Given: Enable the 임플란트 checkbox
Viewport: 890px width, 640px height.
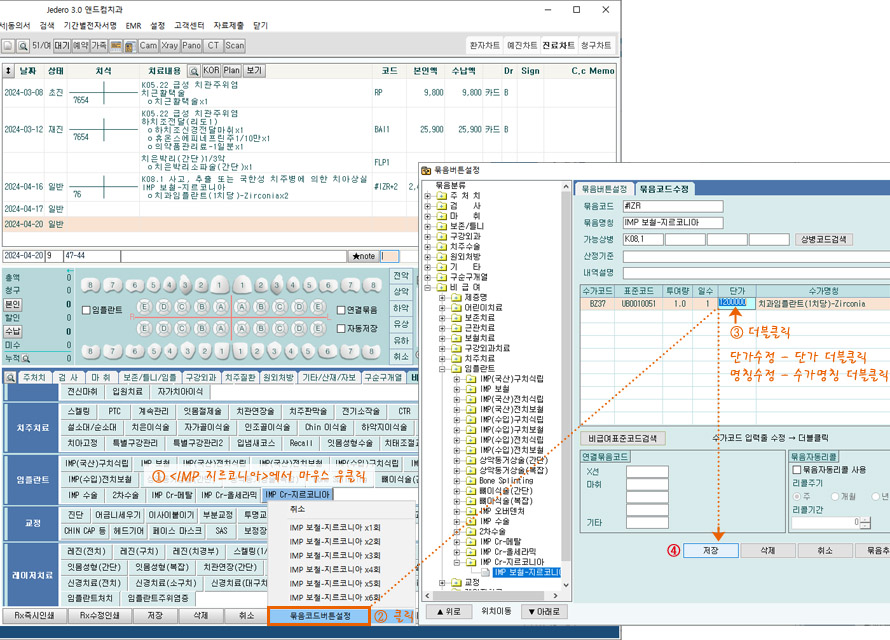Looking at the screenshot, I should click(86, 310).
